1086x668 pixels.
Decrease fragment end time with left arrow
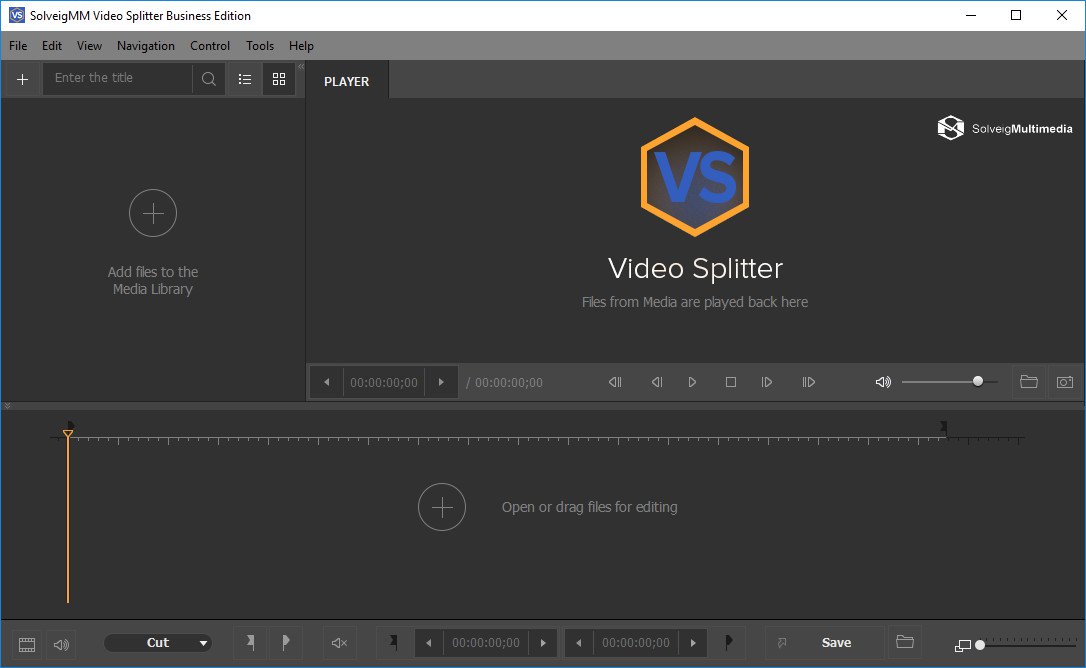click(x=579, y=643)
